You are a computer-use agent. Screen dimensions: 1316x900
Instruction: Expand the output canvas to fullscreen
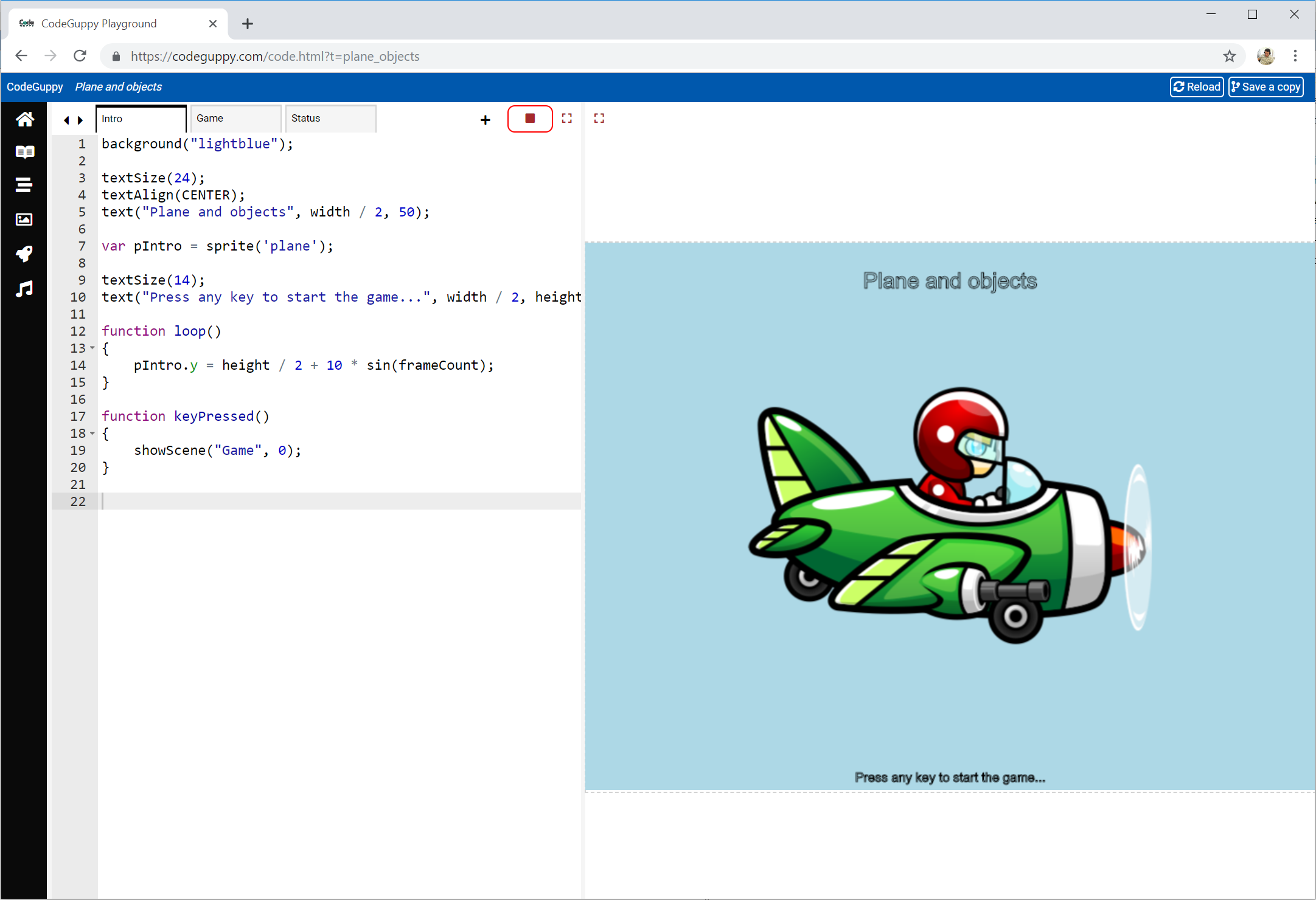coord(599,119)
